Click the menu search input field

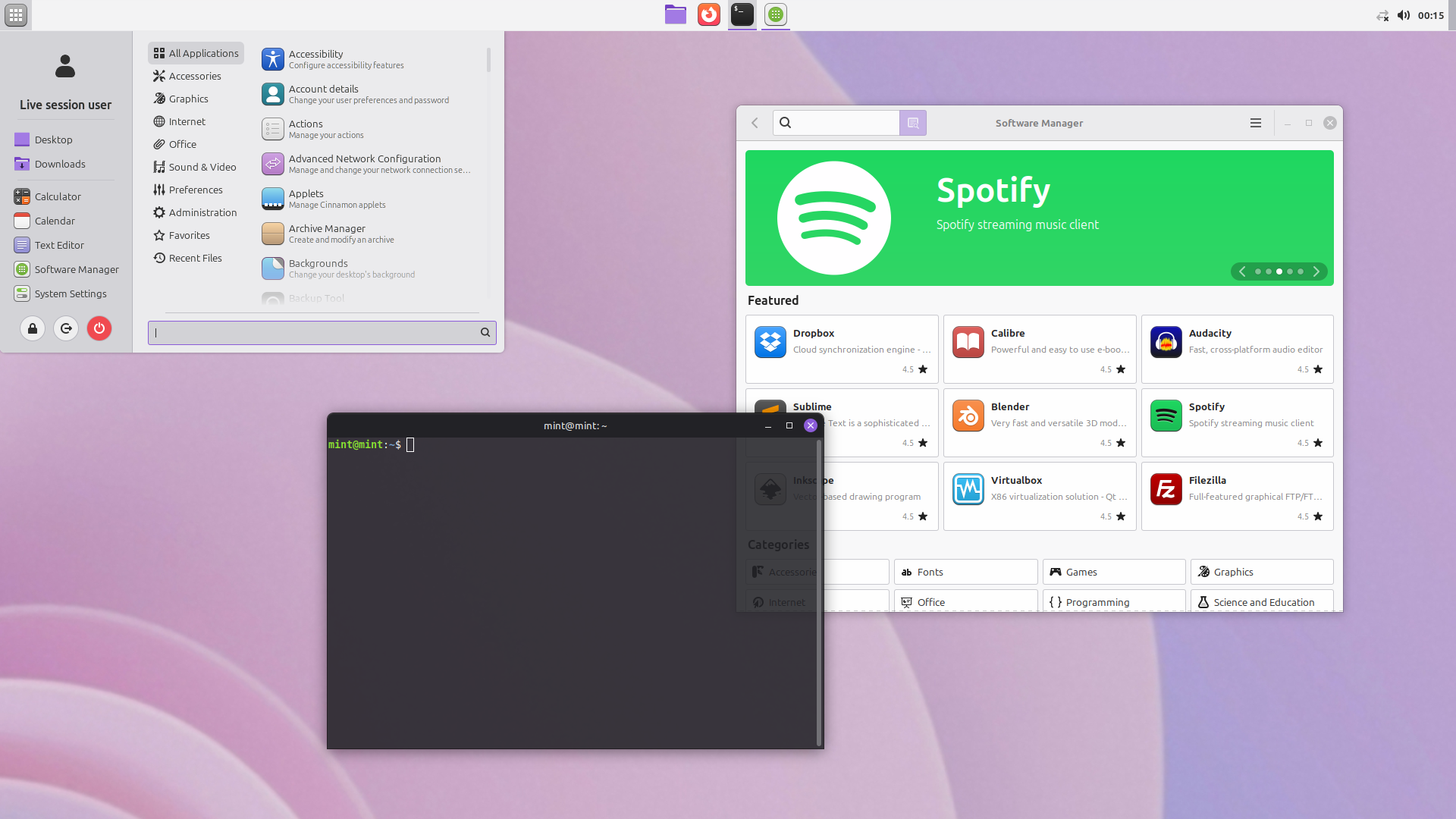[x=315, y=332]
